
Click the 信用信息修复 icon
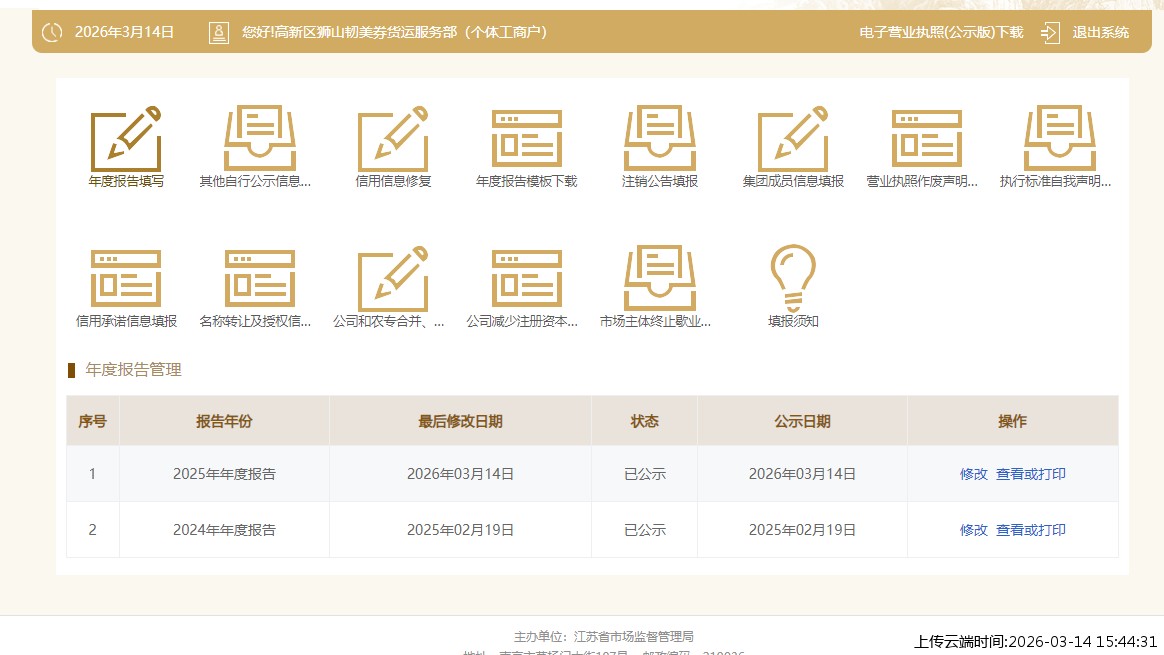coord(393,139)
